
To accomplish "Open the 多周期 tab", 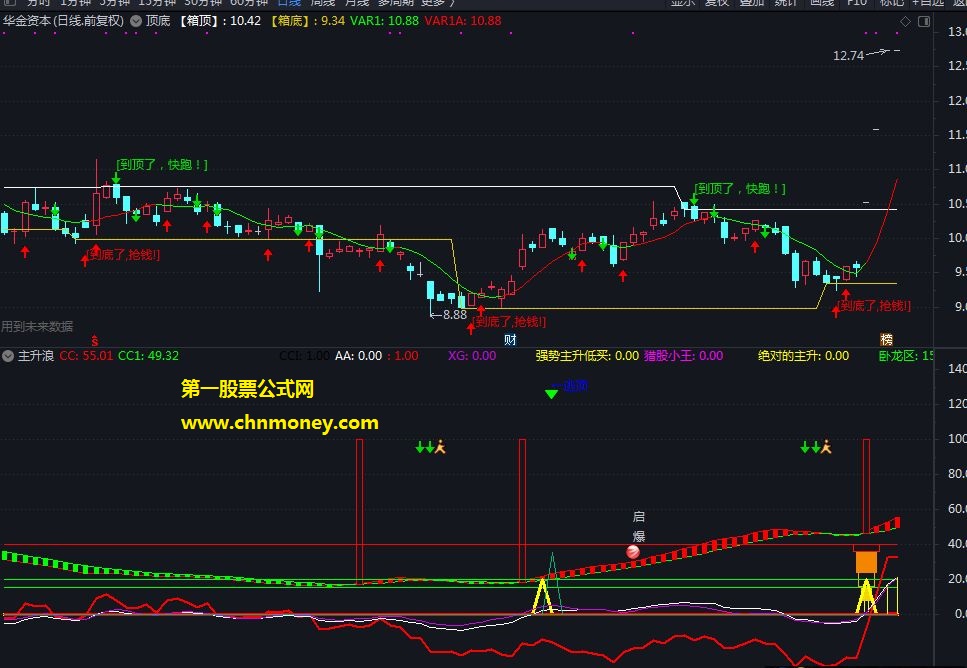I will (x=396, y=3).
